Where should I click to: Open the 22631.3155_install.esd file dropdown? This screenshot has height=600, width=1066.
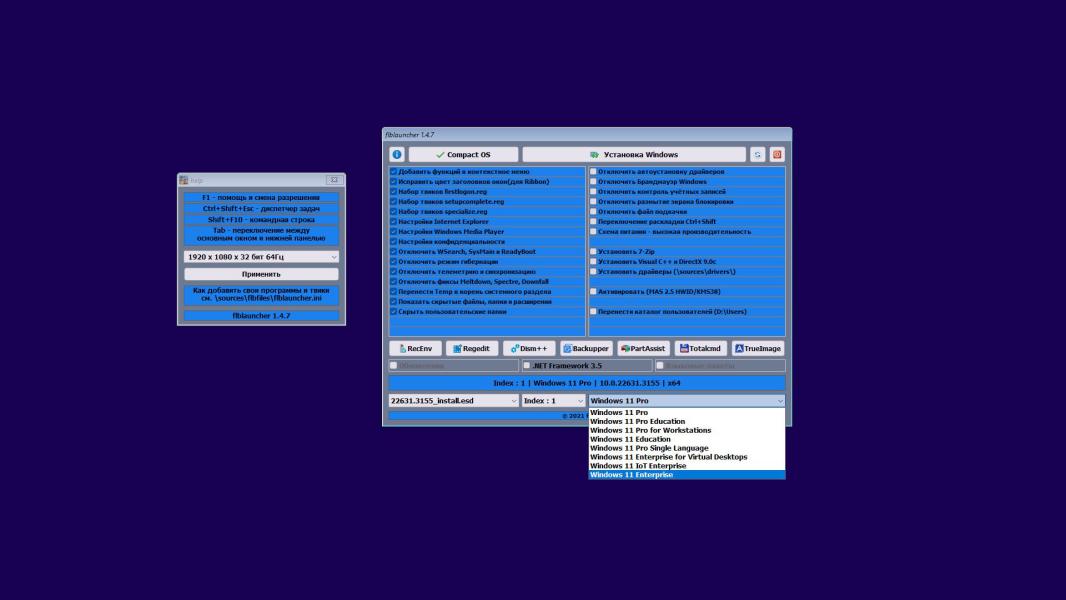tap(453, 401)
